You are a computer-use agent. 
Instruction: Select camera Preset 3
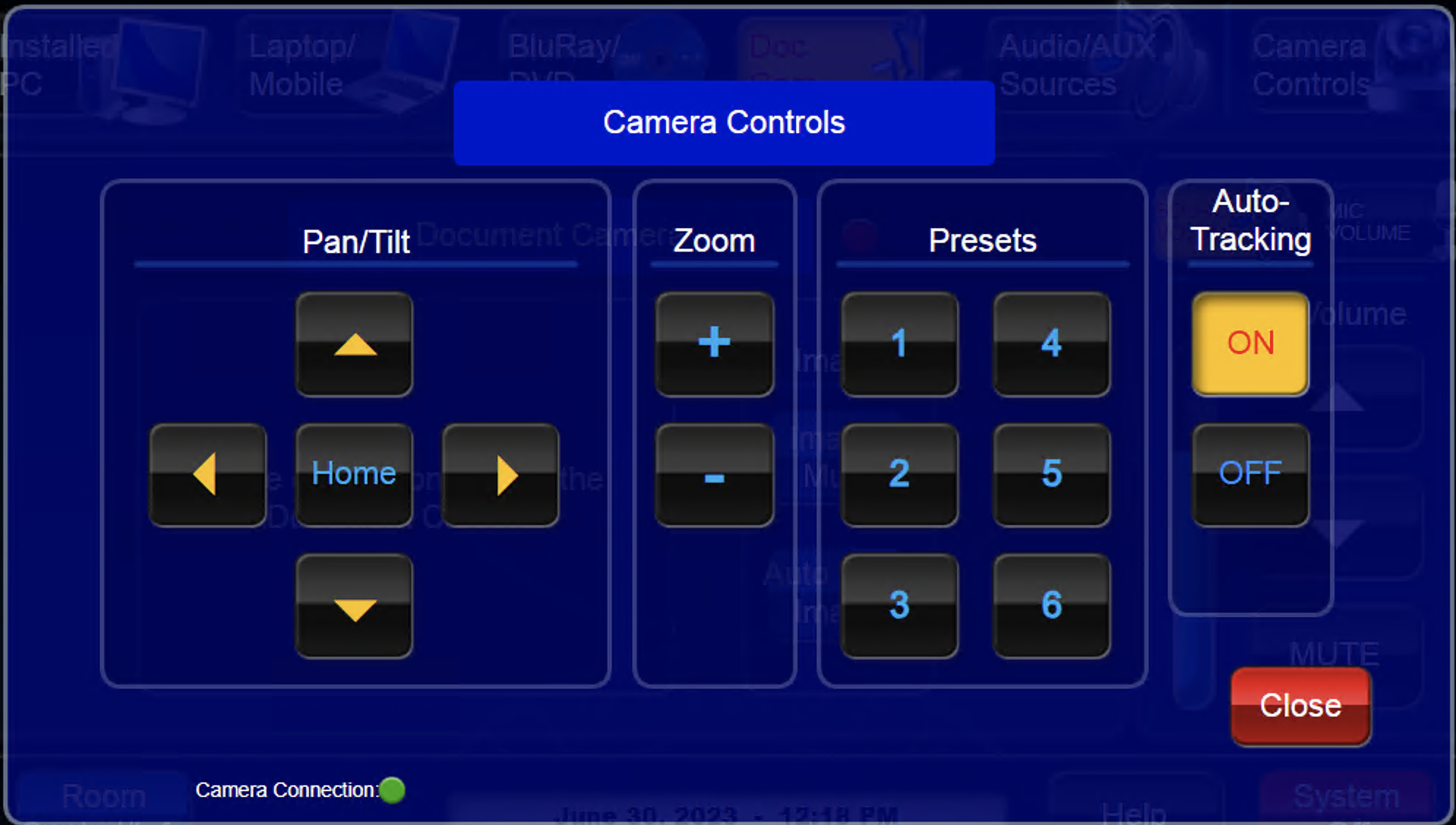tap(898, 605)
